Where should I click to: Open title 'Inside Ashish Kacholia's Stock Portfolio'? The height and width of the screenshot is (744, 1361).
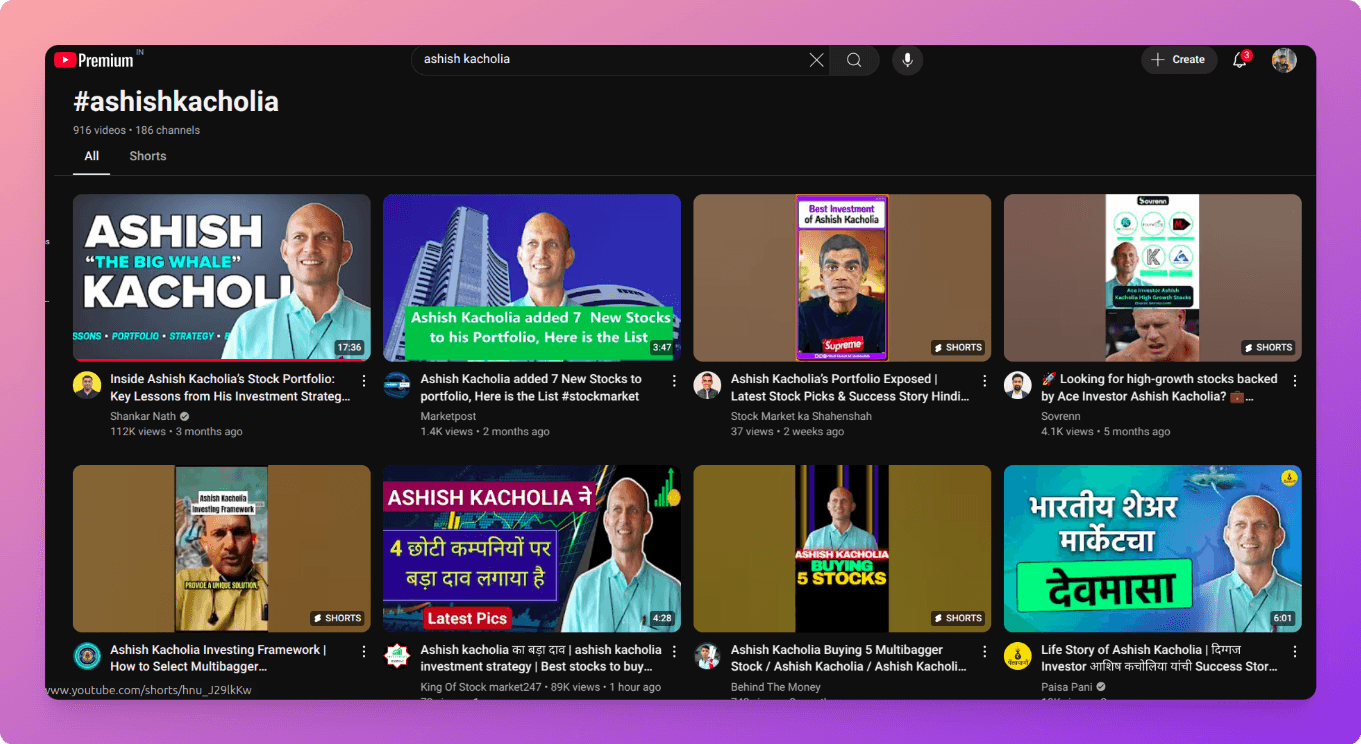tap(230, 388)
